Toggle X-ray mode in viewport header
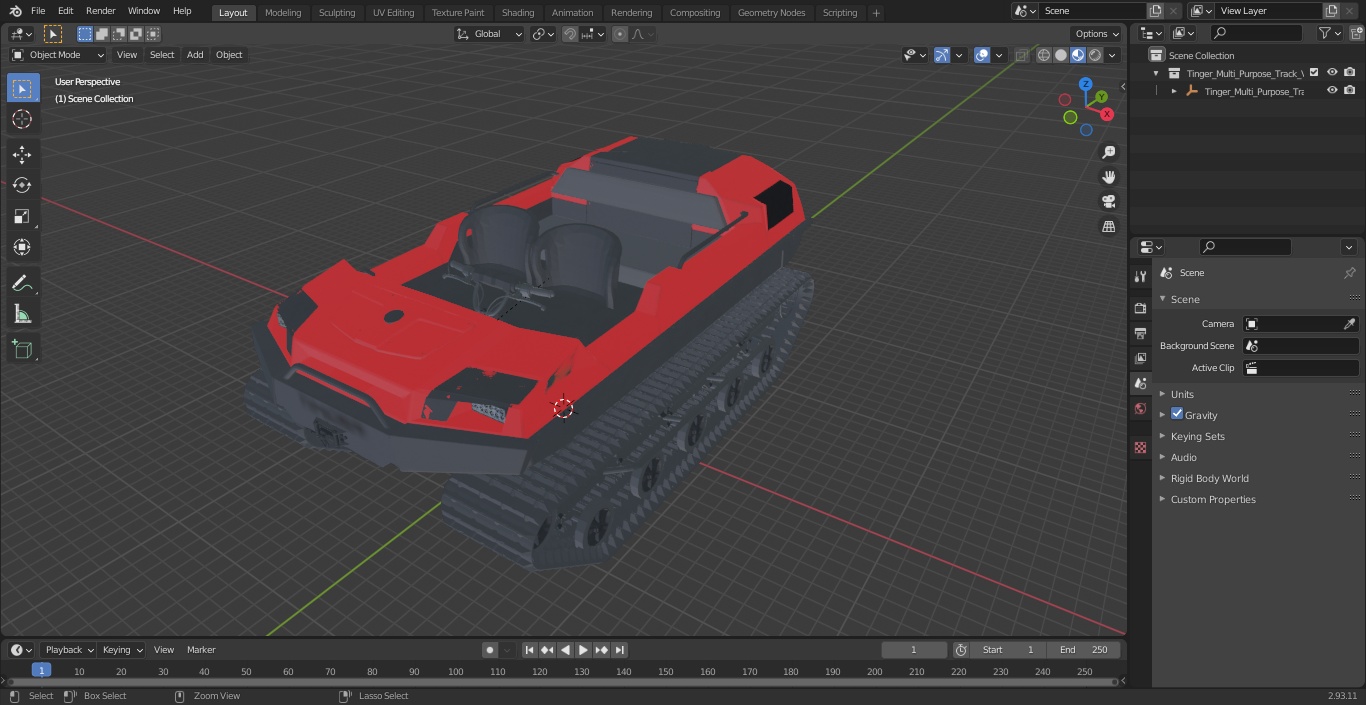This screenshot has width=1366, height=705. click(1021, 55)
